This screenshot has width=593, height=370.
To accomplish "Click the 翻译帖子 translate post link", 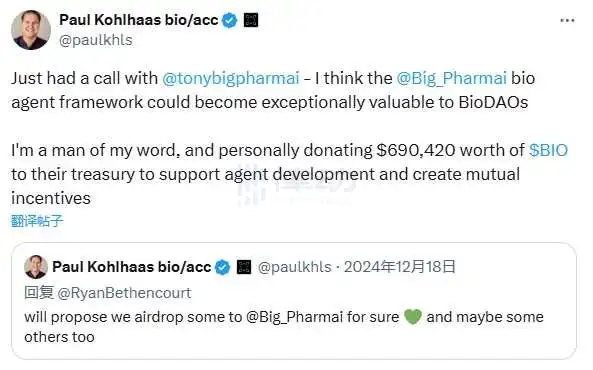I will pyautogui.click(x=37, y=221).
